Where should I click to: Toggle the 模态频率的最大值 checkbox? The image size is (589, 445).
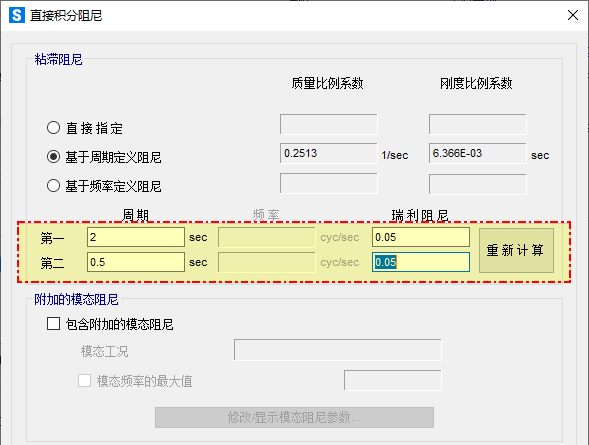(x=84, y=380)
